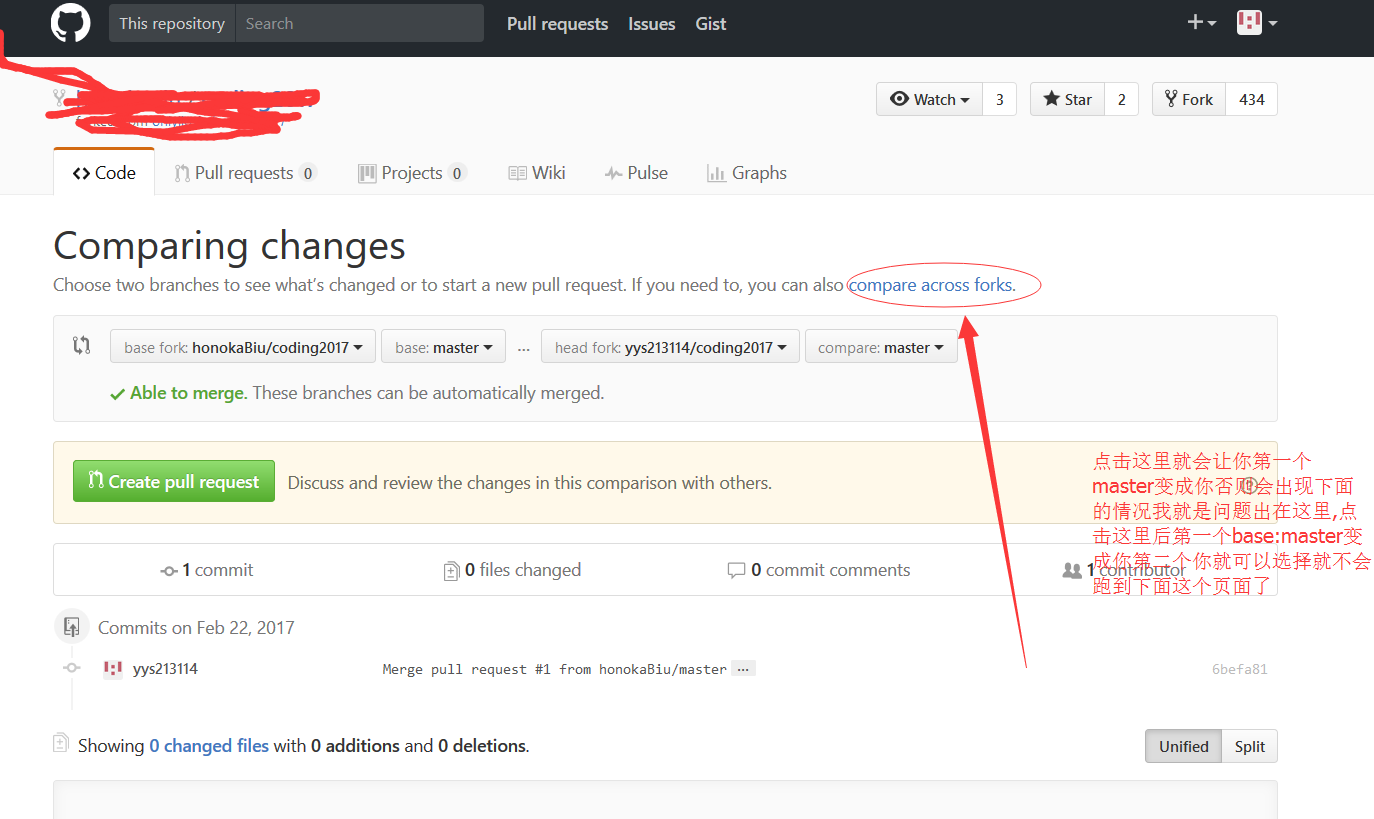Switch to the Graphs tab
The image size is (1374, 819).
747,172
